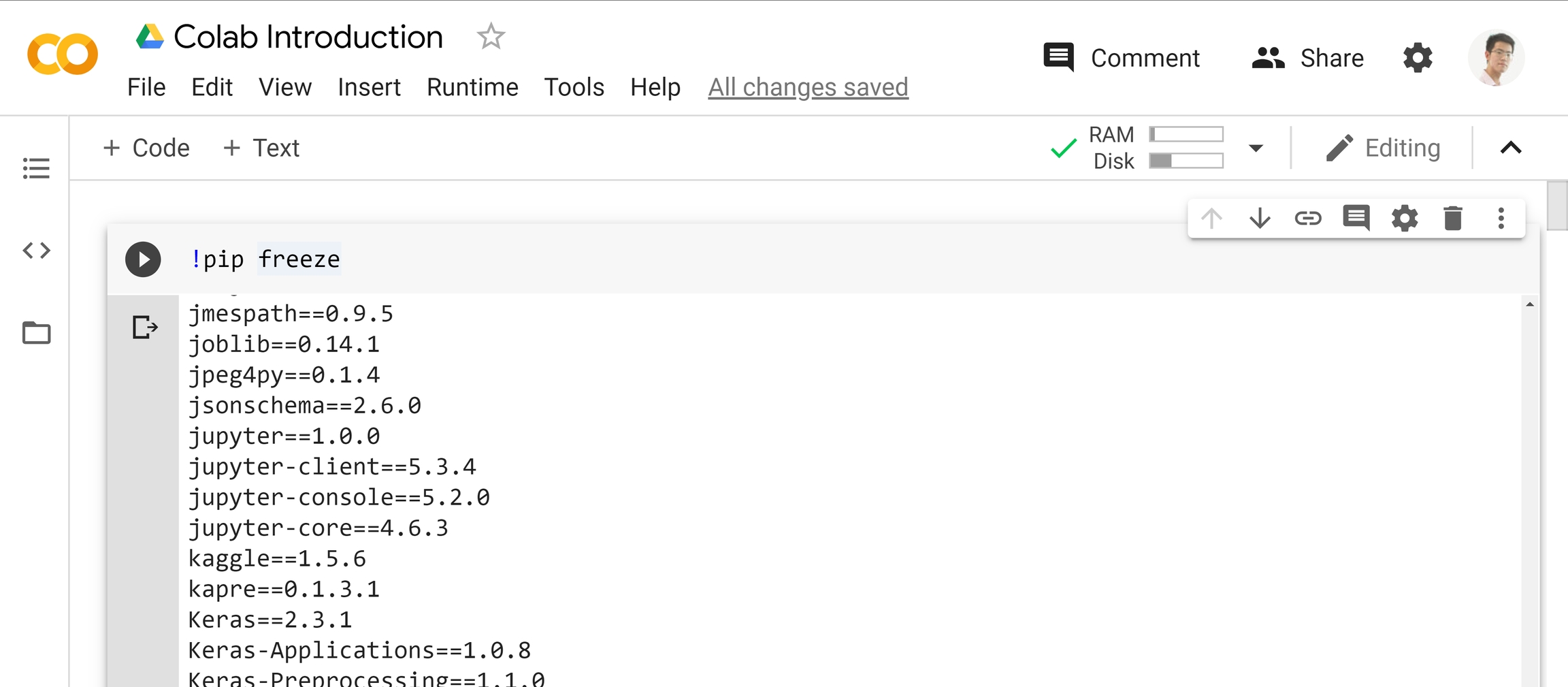
Task: Collapse the header with the chevron
Action: point(1510,148)
